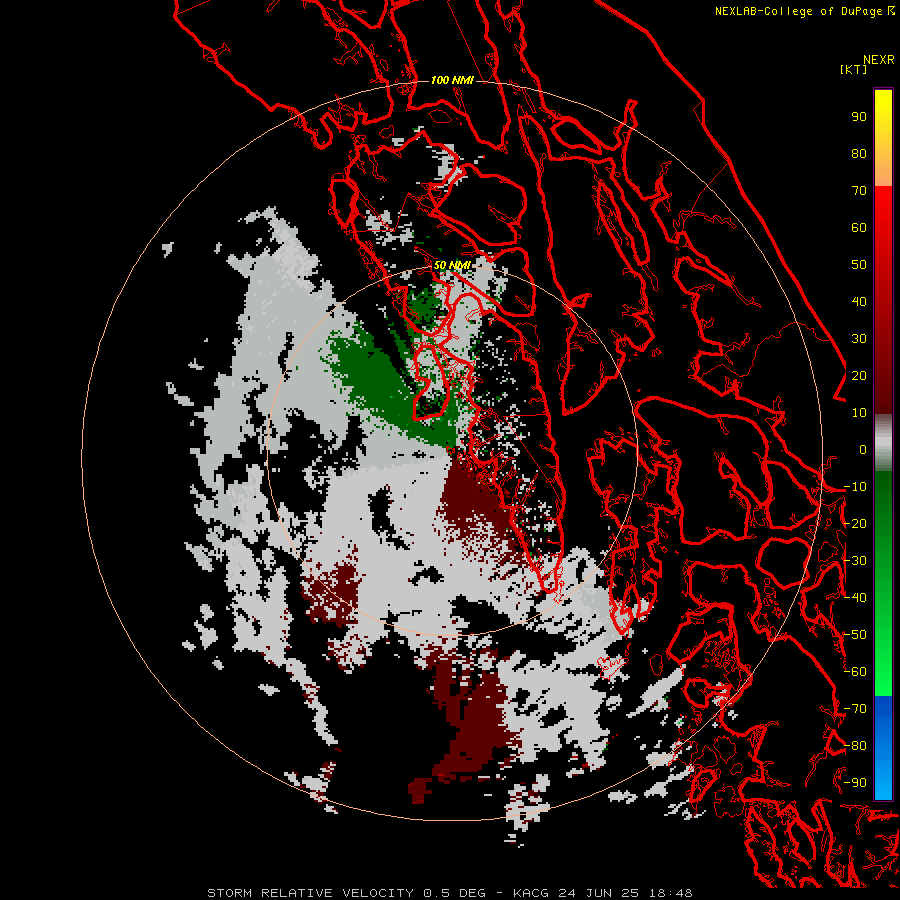900x900 pixels.
Task: Click the positive 80 scale value
Action: pyautogui.click(x=859, y=154)
